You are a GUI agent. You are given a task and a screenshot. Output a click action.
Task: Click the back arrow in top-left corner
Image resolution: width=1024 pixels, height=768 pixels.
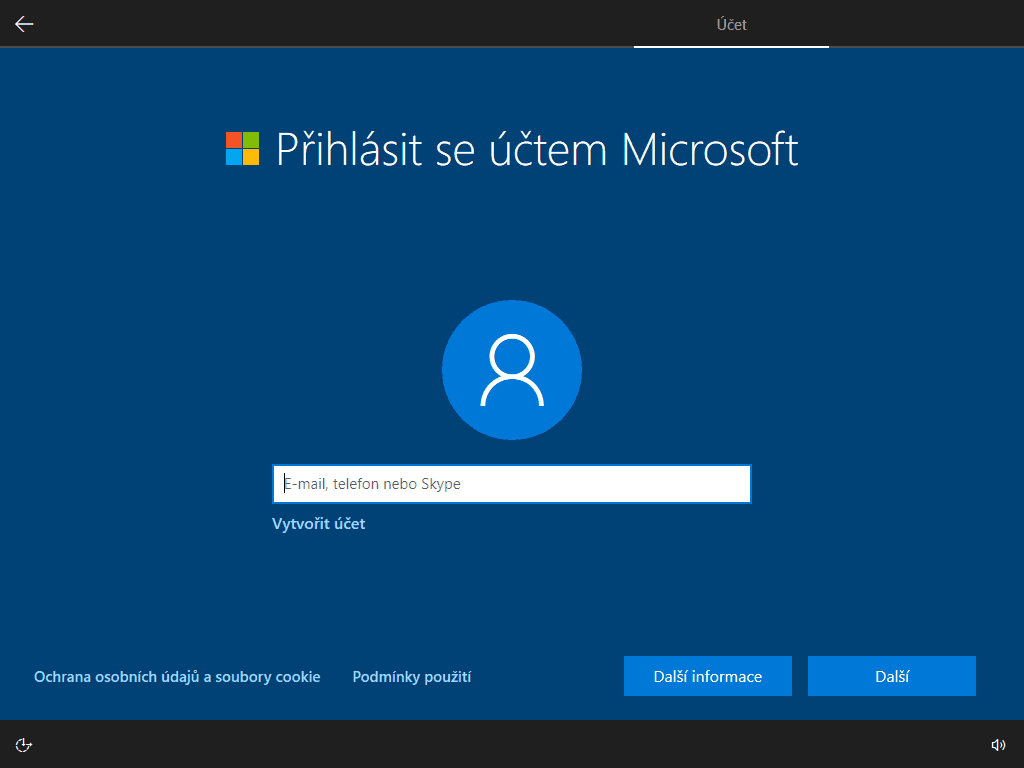[24, 23]
